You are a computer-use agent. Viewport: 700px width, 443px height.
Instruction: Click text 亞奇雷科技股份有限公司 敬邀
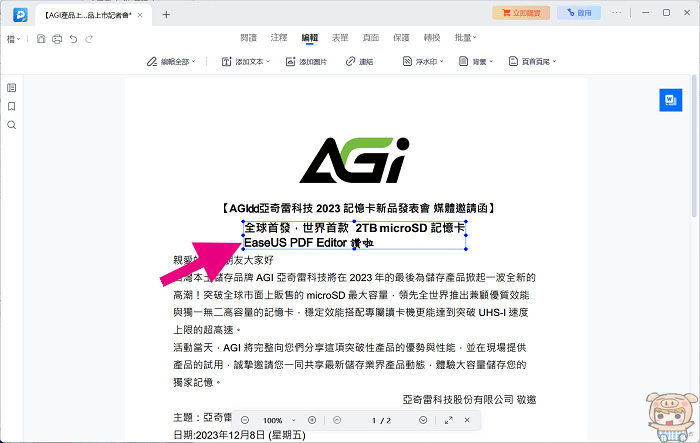pos(469,400)
